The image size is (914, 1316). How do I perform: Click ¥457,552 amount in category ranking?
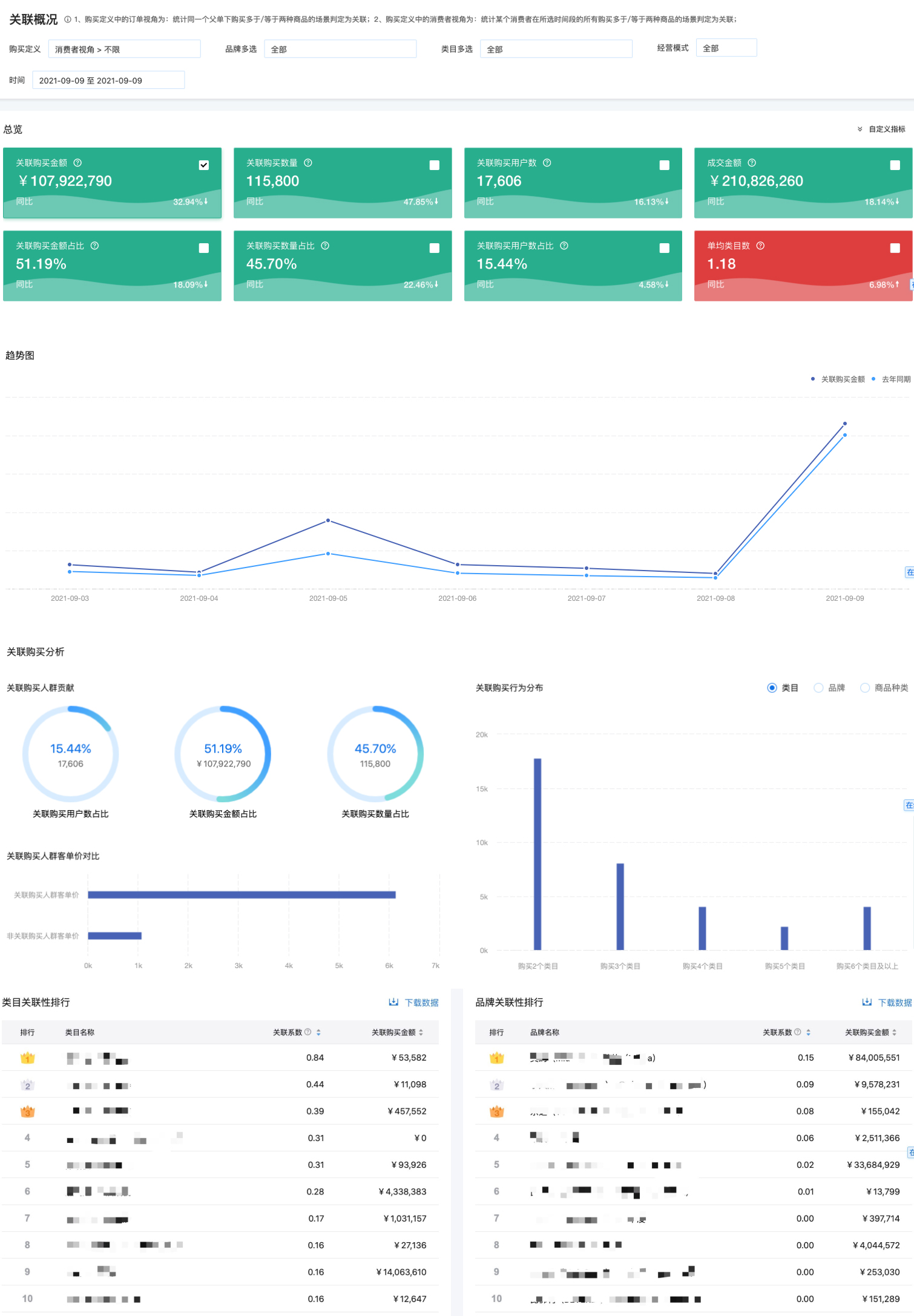click(x=407, y=1111)
